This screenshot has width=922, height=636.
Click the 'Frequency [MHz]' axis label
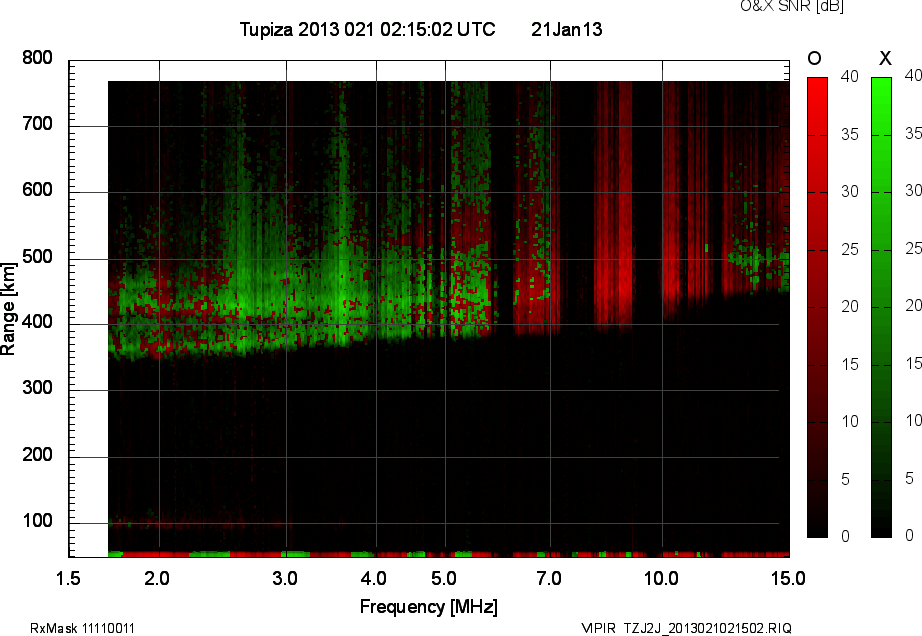pos(429,607)
